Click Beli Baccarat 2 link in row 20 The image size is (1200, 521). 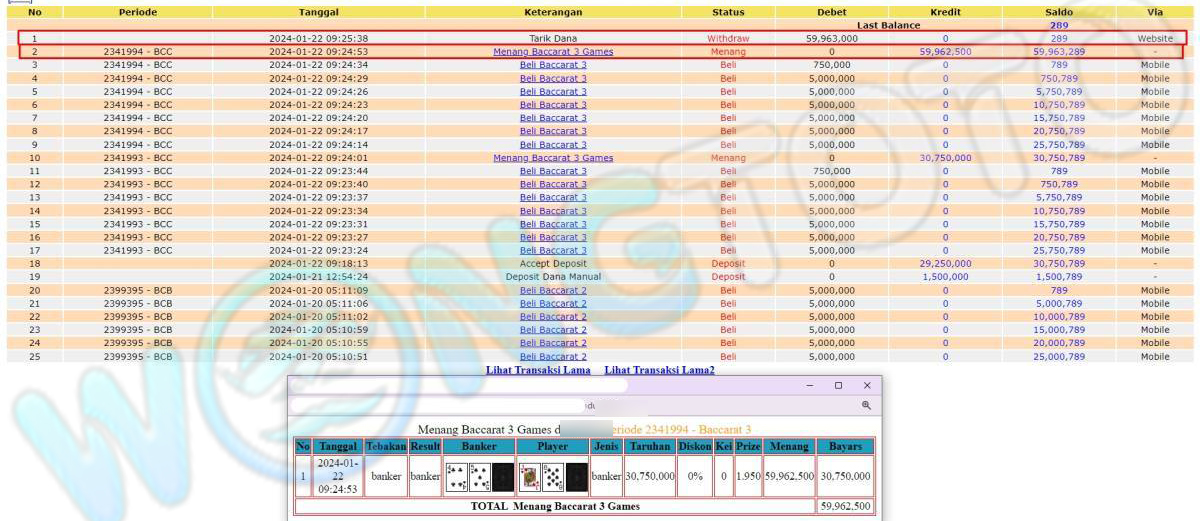click(553, 290)
